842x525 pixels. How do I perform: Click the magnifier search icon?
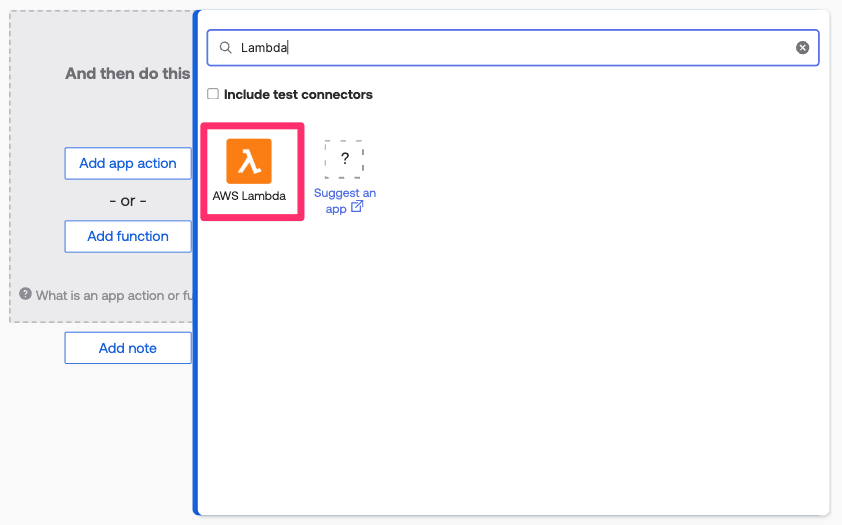click(x=226, y=48)
